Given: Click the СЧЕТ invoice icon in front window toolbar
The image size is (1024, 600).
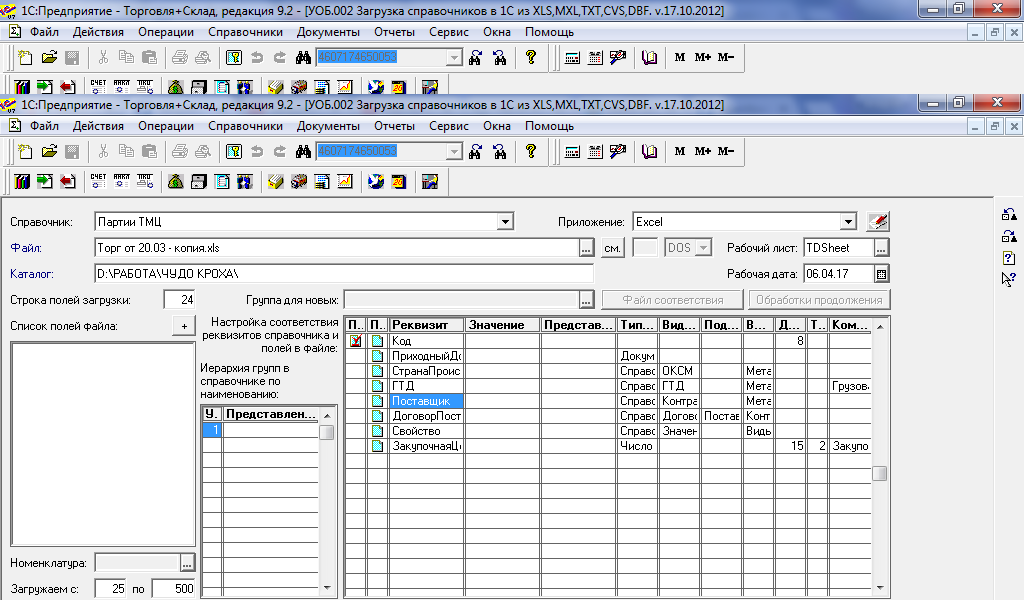Looking at the screenshot, I should 98,182.
